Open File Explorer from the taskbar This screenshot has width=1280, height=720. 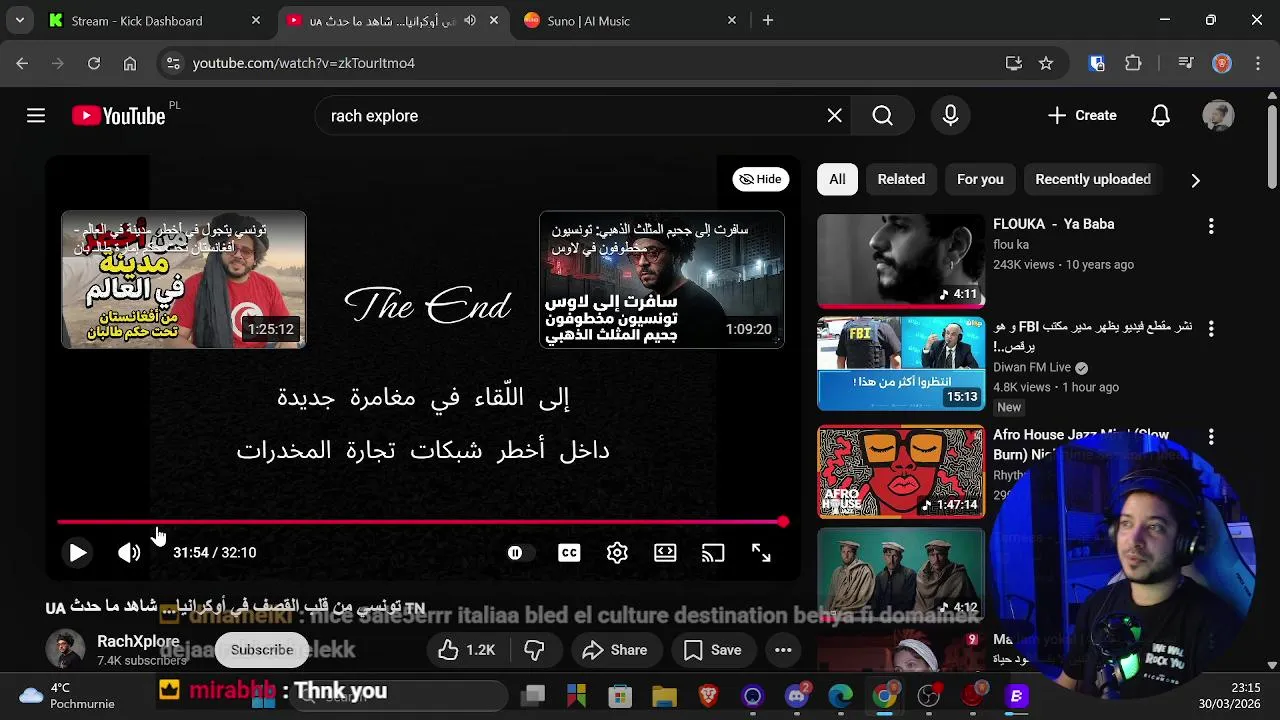tap(664, 696)
